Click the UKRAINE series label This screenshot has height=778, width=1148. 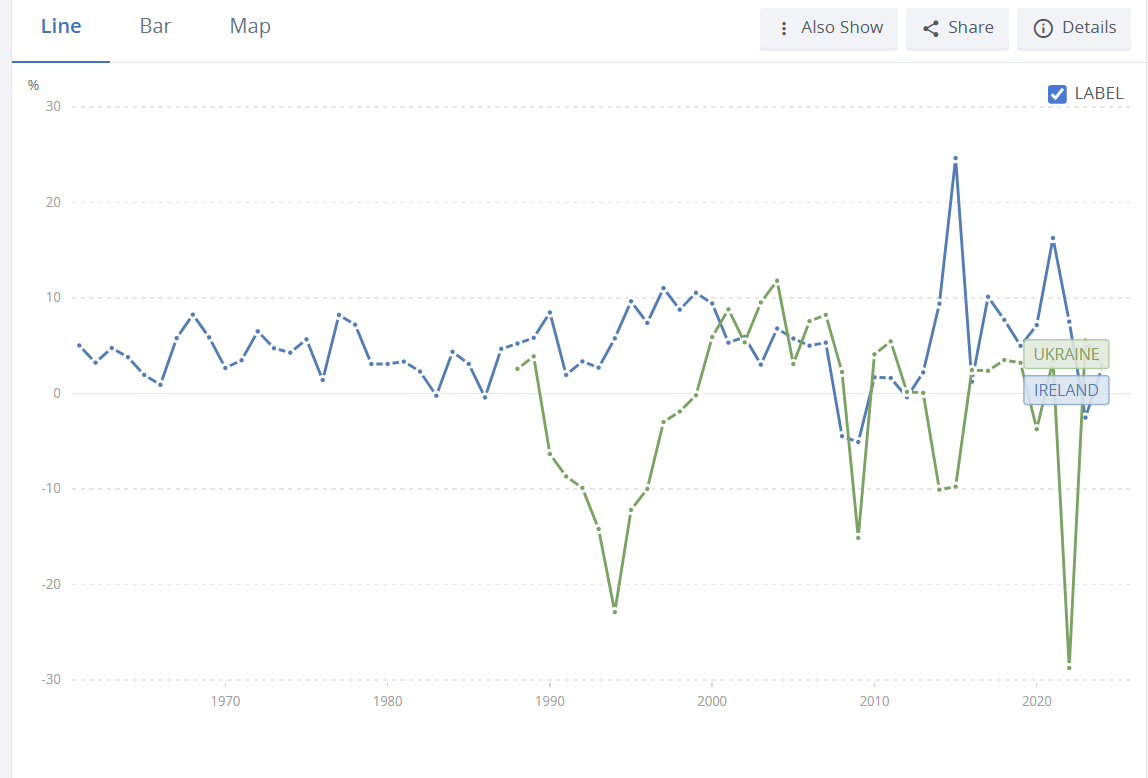point(1066,355)
